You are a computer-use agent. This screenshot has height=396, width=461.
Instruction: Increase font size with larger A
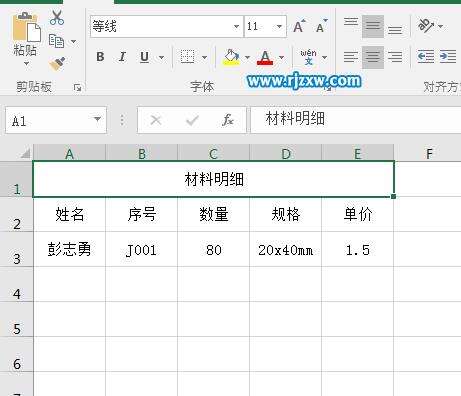coord(299,27)
